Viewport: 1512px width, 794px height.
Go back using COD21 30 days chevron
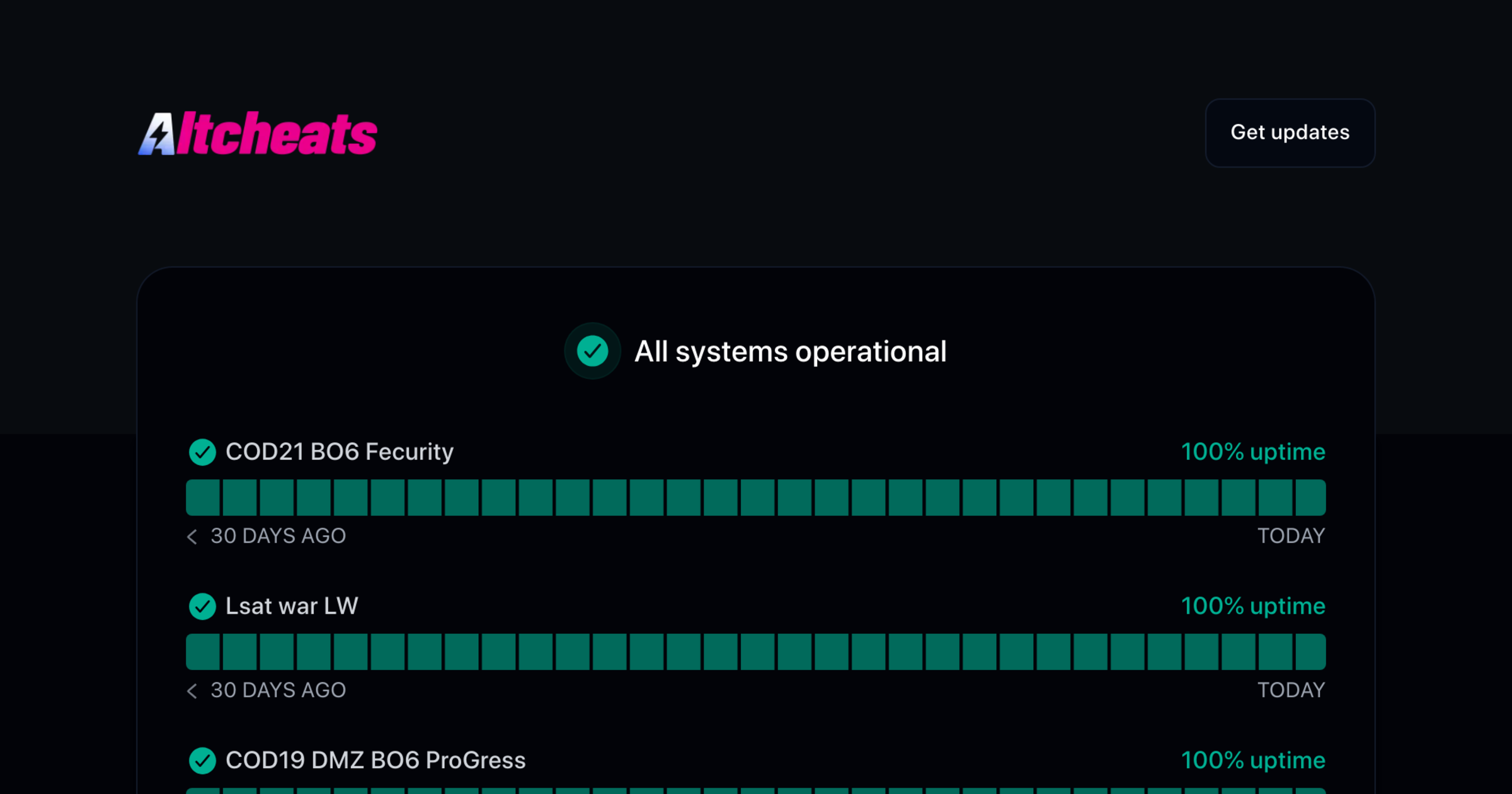pos(192,536)
